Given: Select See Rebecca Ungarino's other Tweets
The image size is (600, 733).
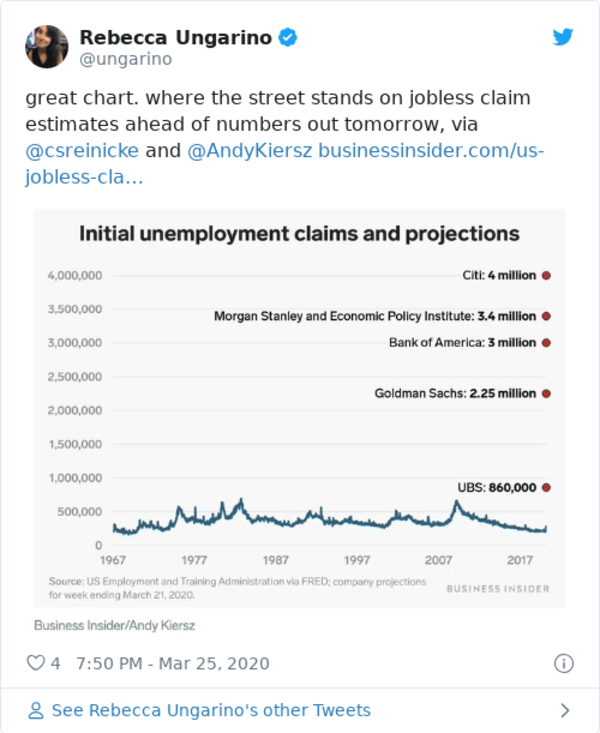Looking at the screenshot, I should (x=211, y=710).
